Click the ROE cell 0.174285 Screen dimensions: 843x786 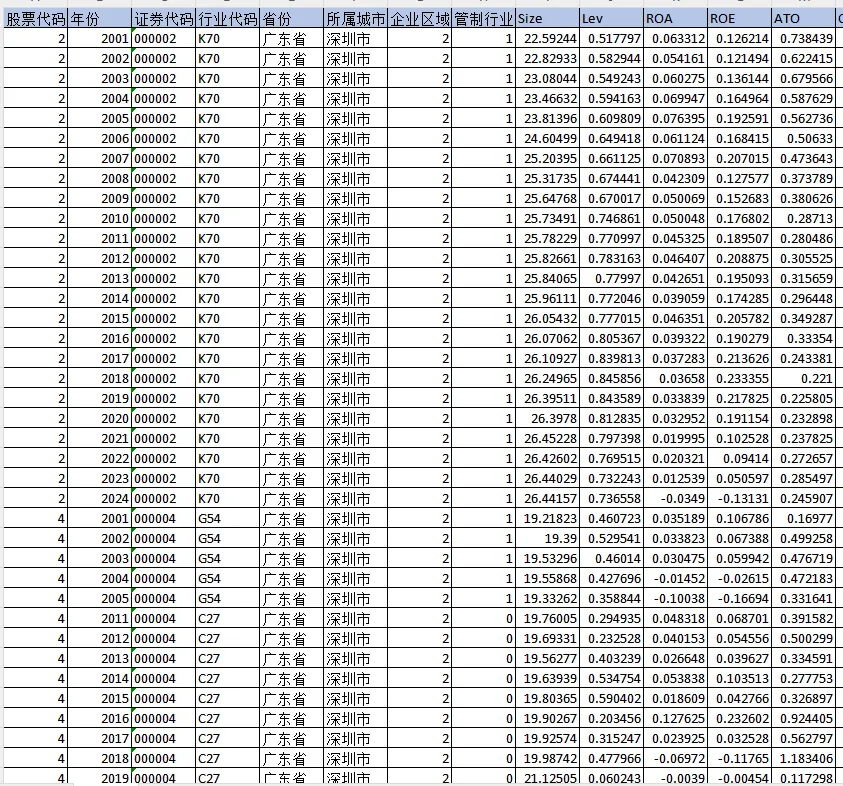coord(739,298)
